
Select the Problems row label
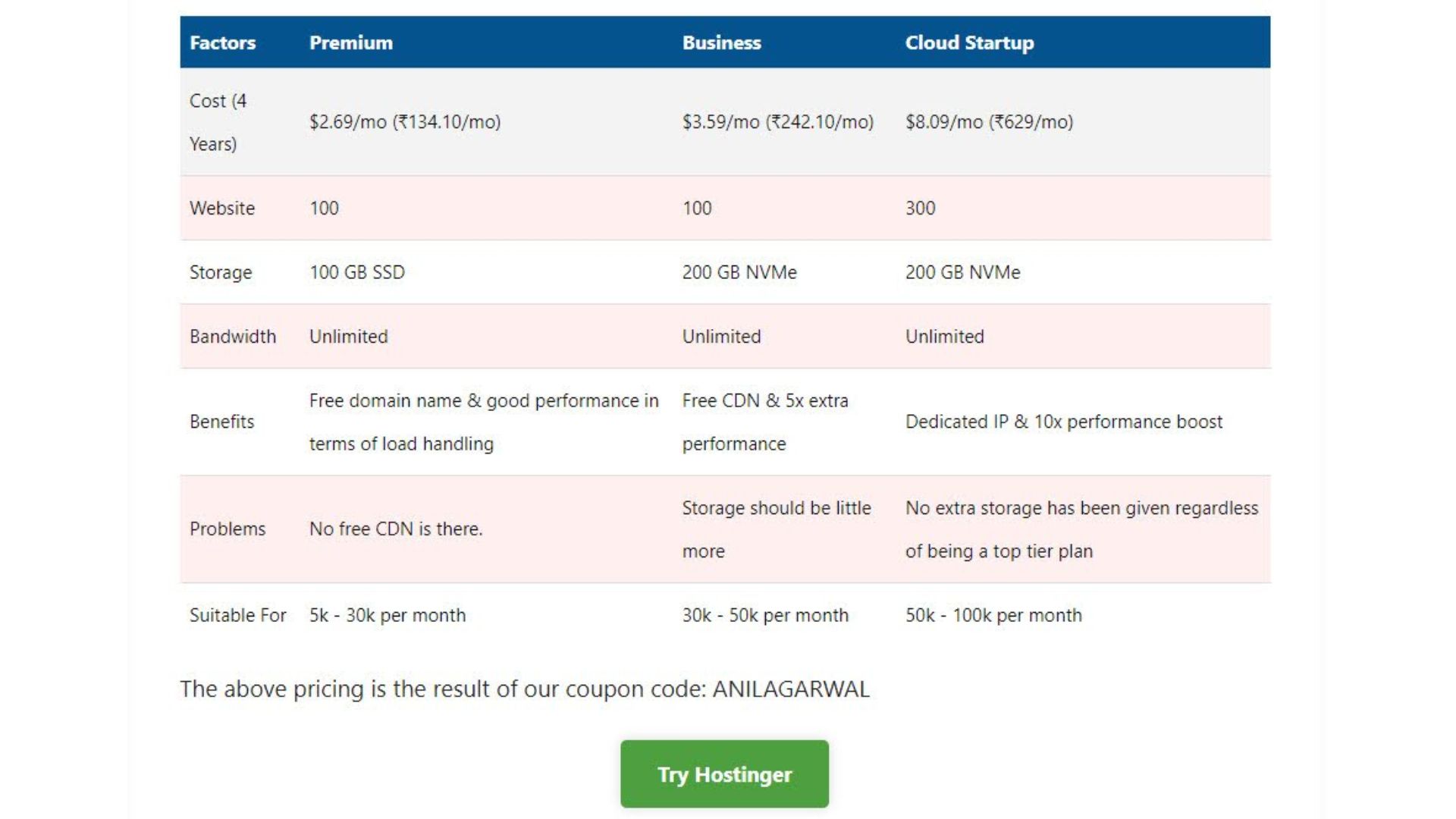click(x=227, y=529)
